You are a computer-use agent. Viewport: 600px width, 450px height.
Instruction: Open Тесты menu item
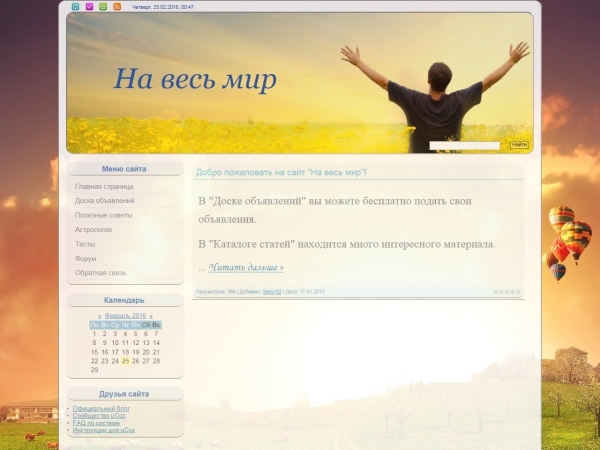85,244
